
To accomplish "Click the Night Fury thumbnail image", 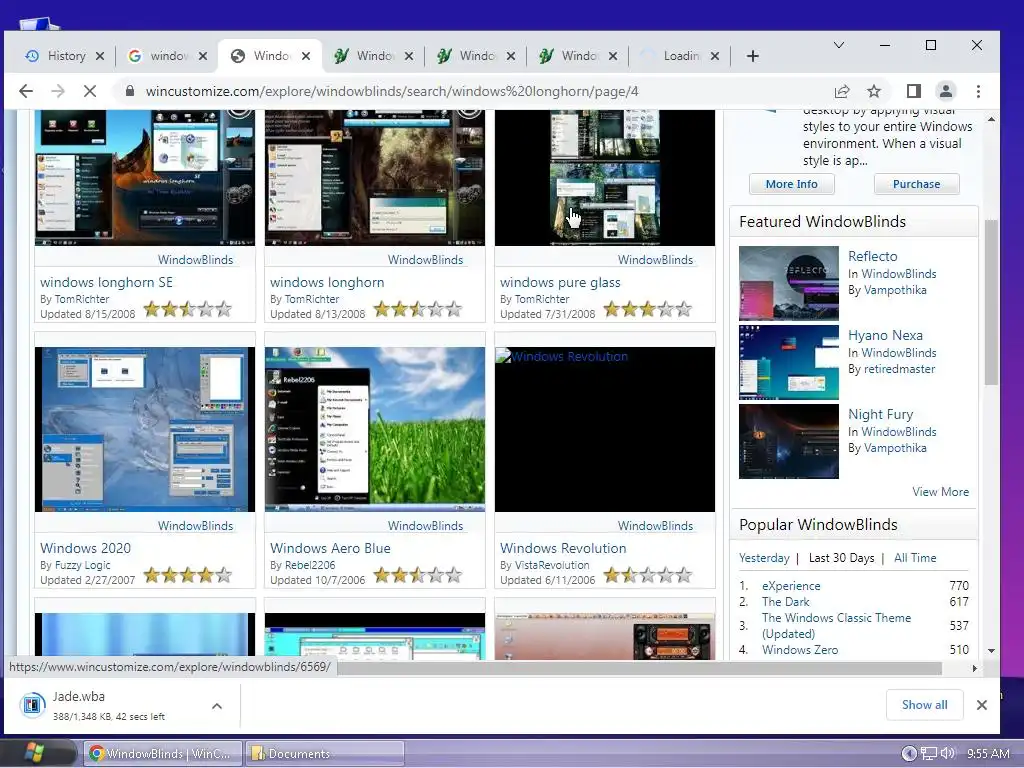I will [788, 441].
